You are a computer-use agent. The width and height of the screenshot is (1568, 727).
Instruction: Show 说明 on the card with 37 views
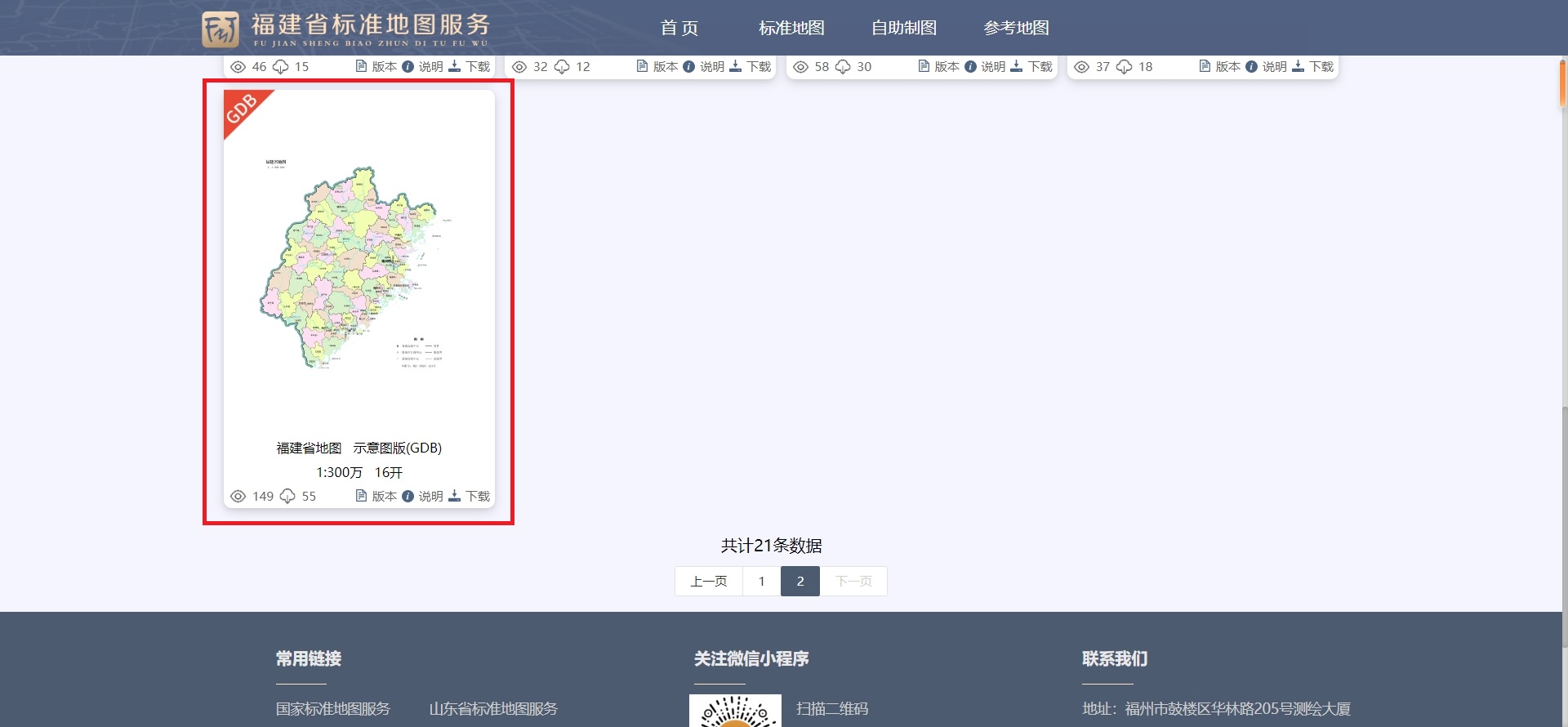[1266, 67]
